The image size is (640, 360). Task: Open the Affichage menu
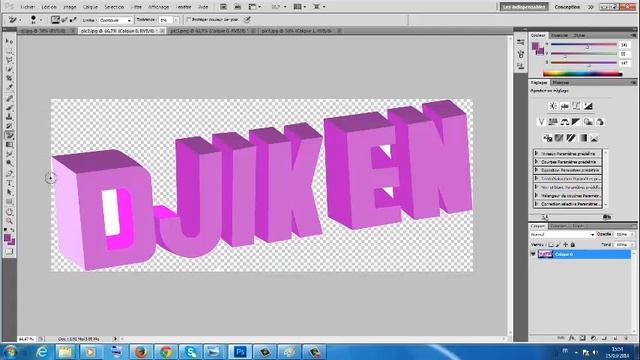tap(158, 7)
